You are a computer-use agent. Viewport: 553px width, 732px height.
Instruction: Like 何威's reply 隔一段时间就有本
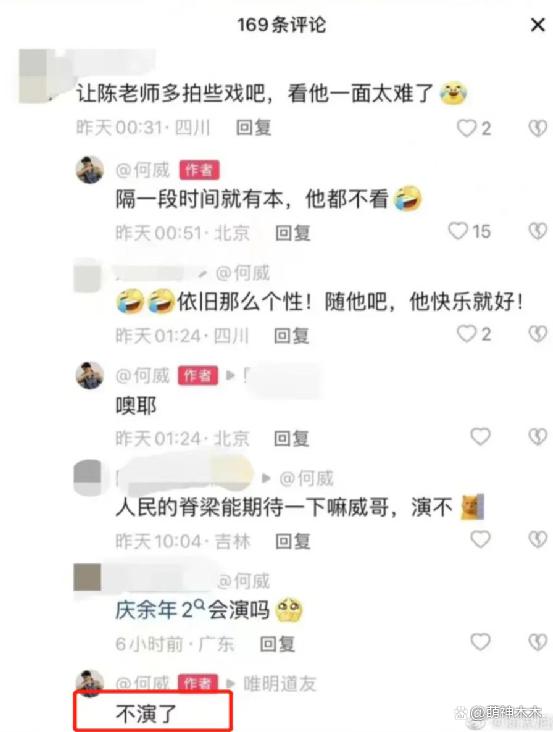458,231
